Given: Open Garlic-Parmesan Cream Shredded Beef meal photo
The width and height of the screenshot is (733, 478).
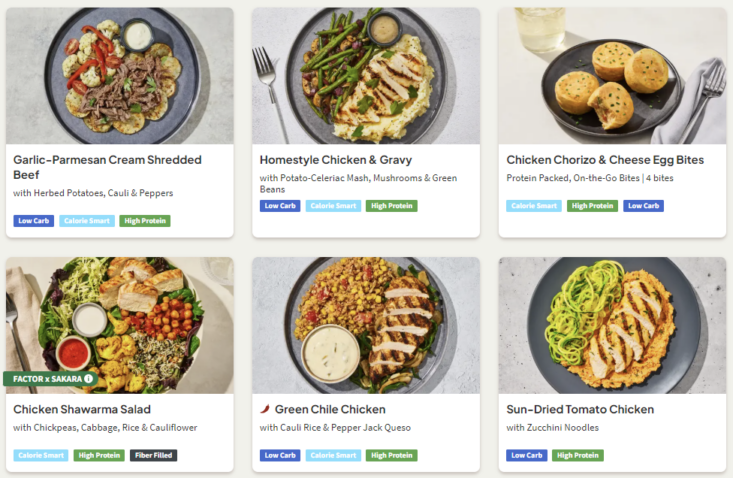Looking at the screenshot, I should pos(119,76).
